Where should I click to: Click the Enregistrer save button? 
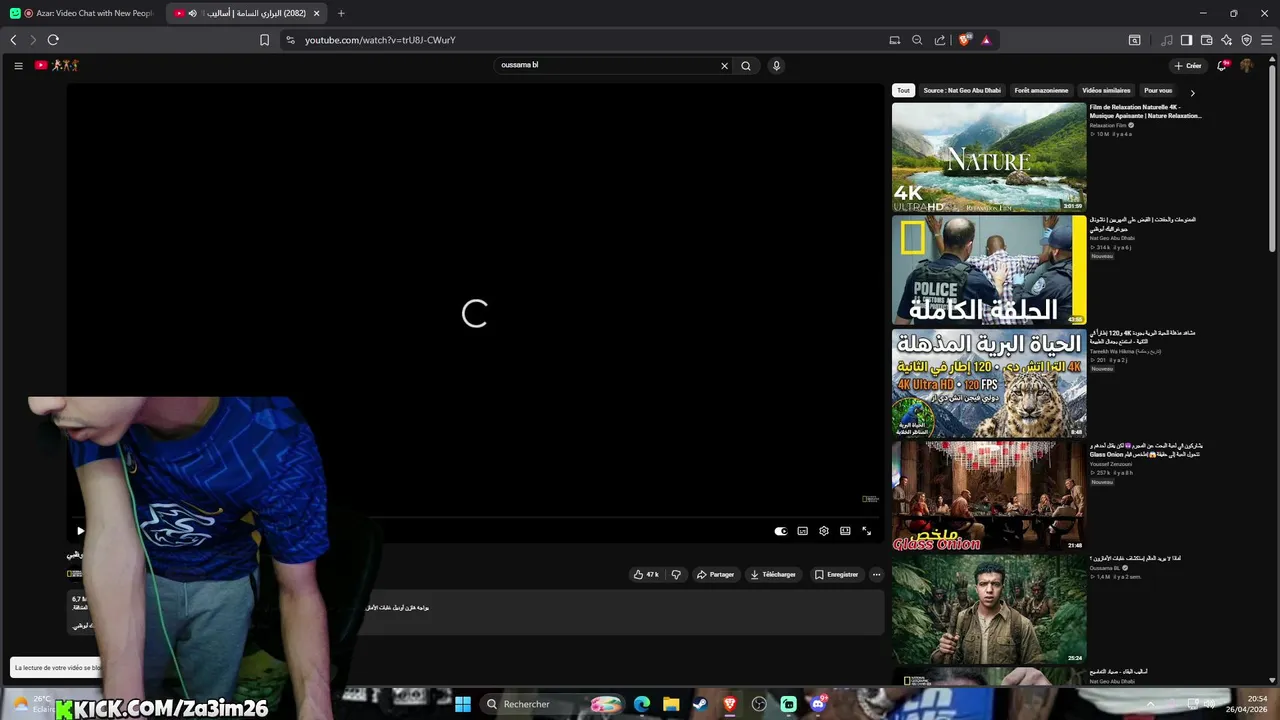tap(836, 574)
